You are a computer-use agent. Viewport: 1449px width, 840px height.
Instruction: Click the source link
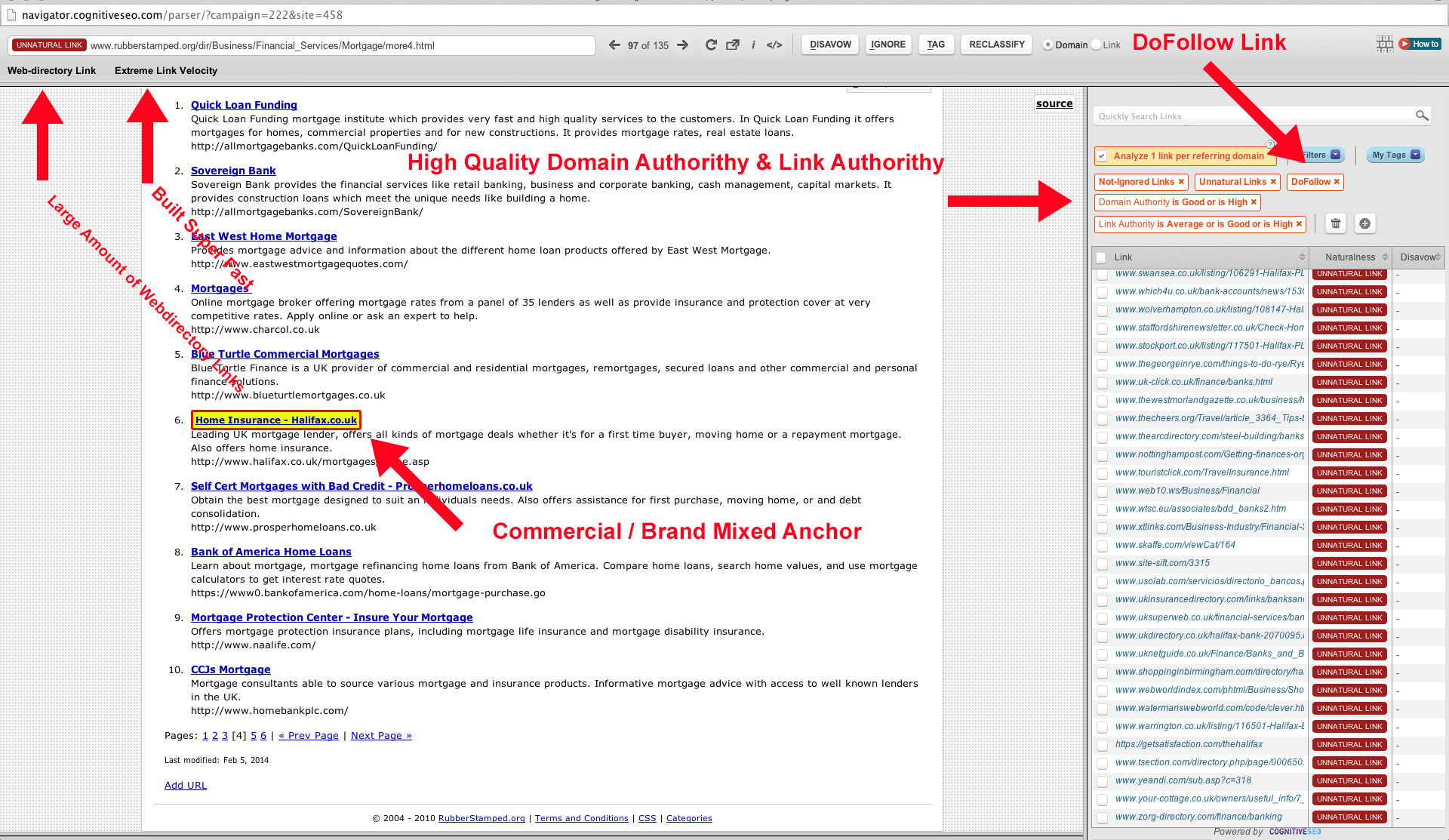pos(1054,103)
